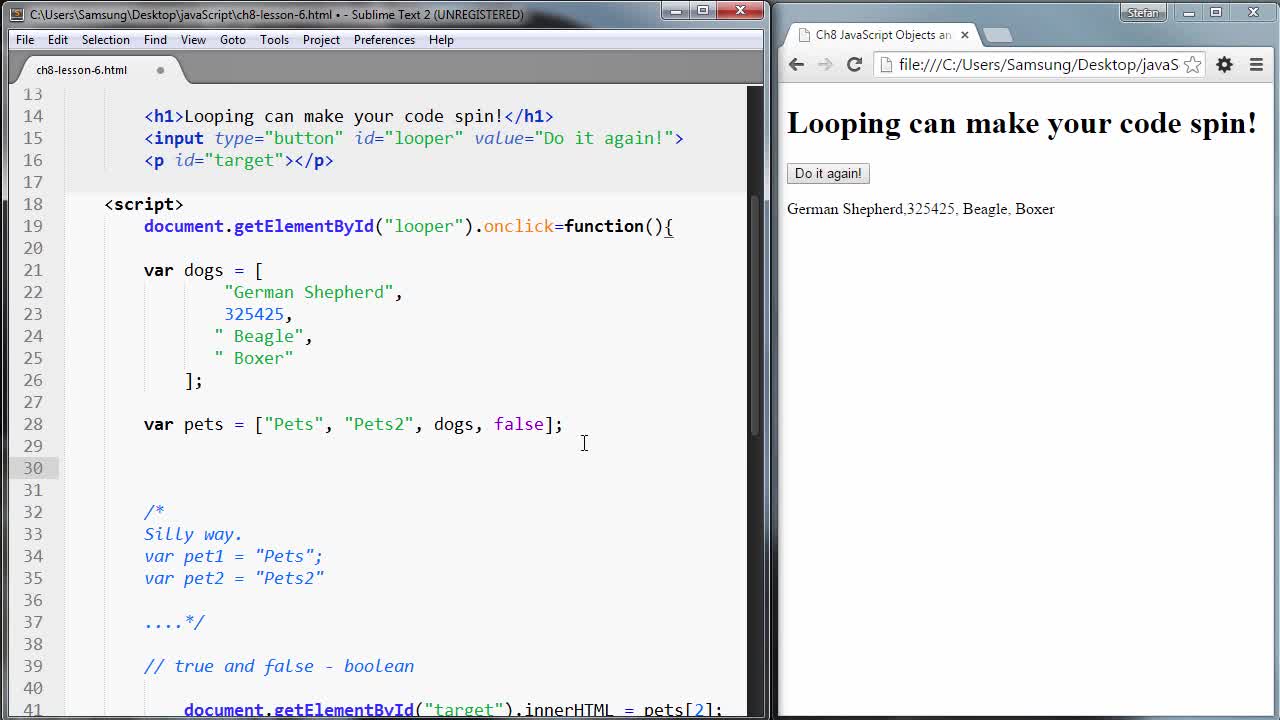Viewport: 1280px width, 720px height.
Task: Bookmark the page with the star icon
Action: click(1192, 64)
